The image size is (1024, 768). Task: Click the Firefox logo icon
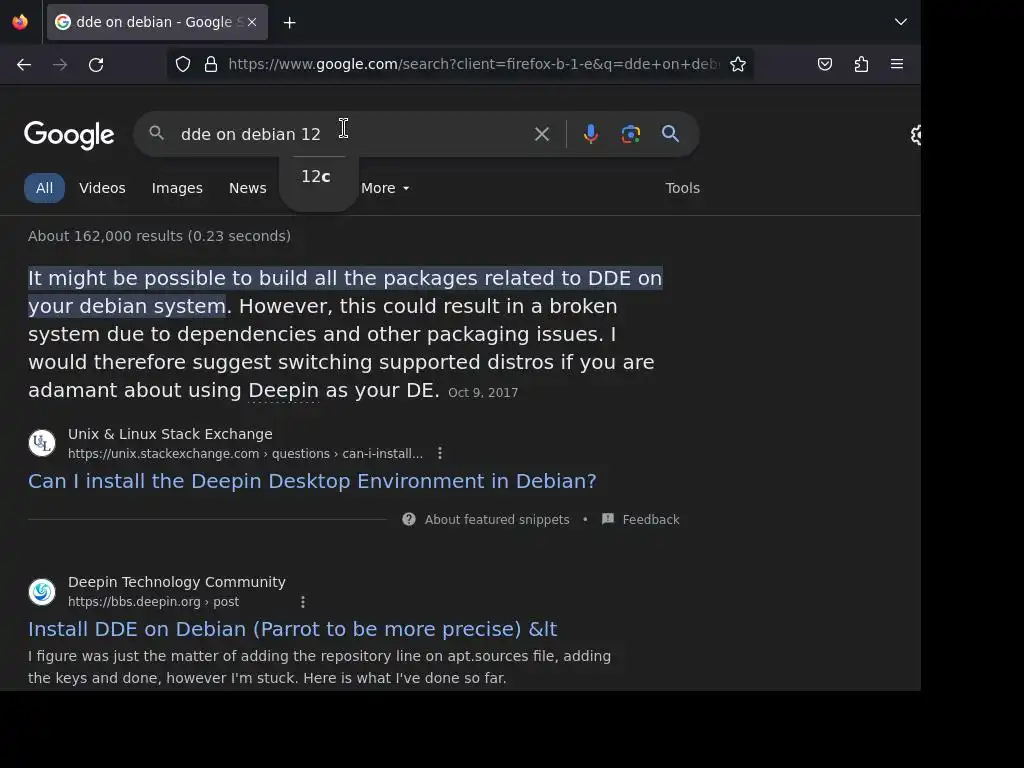click(x=20, y=22)
